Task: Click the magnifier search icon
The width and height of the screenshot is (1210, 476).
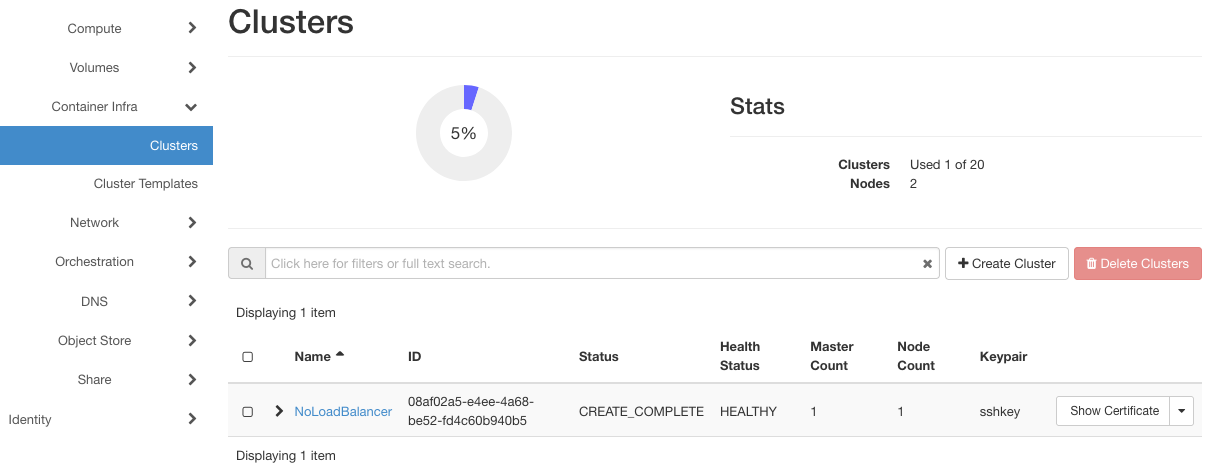Action: click(x=246, y=264)
